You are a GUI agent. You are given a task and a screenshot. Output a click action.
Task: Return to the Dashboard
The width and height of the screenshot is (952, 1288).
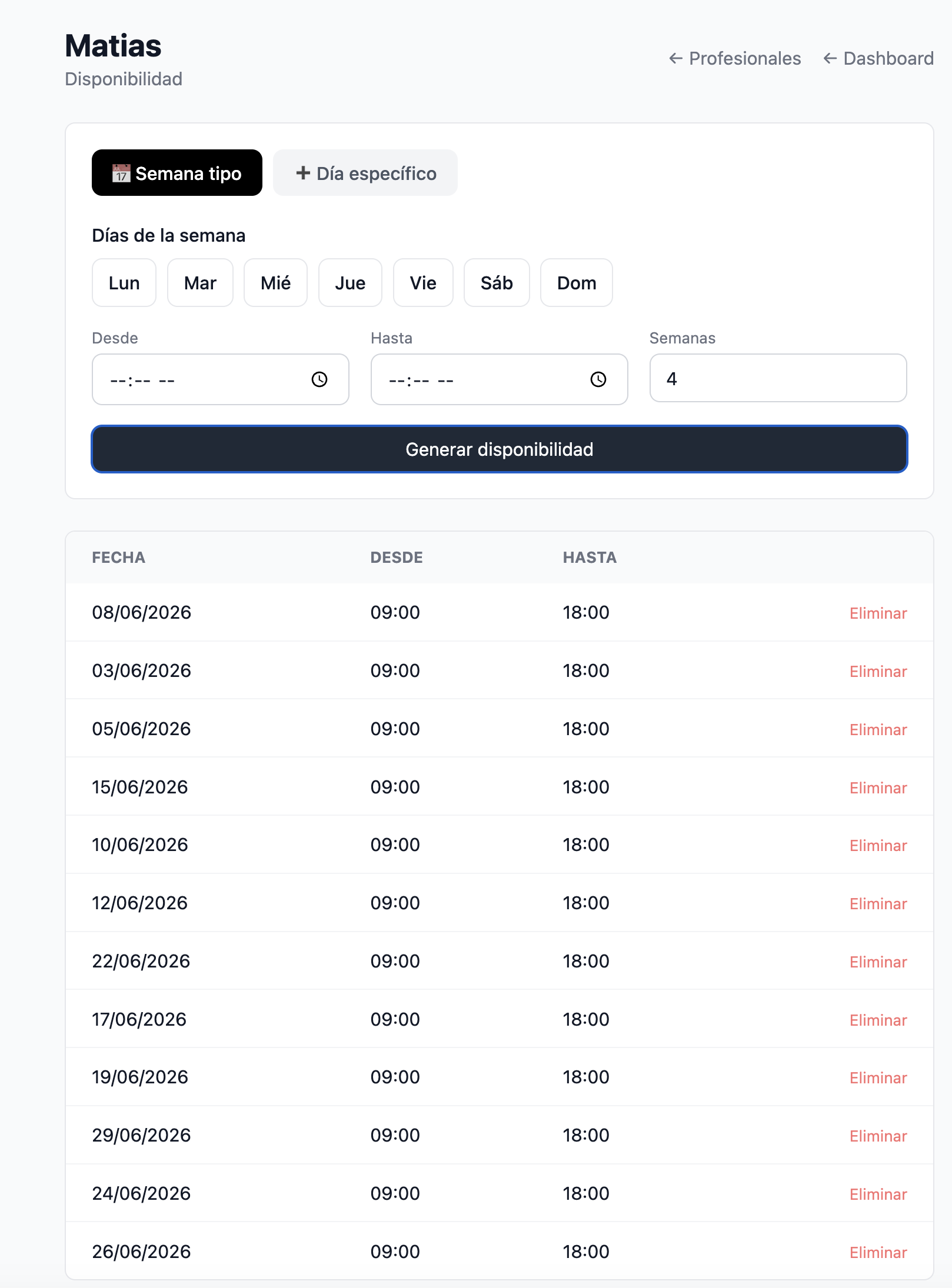pos(878,58)
